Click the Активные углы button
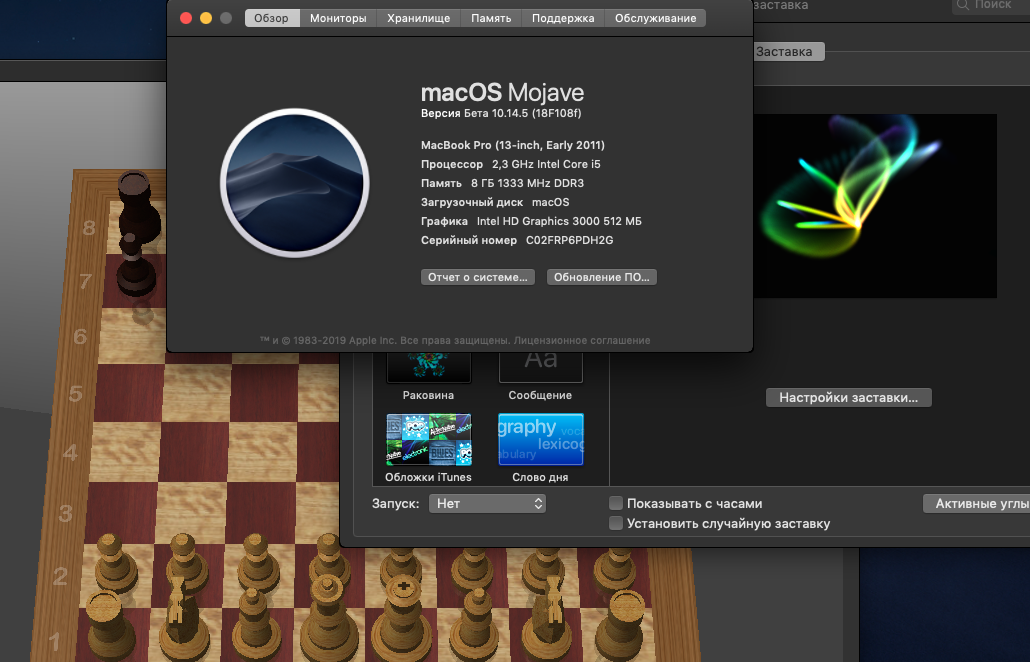Viewport: 1030px width, 662px height. pos(977,504)
